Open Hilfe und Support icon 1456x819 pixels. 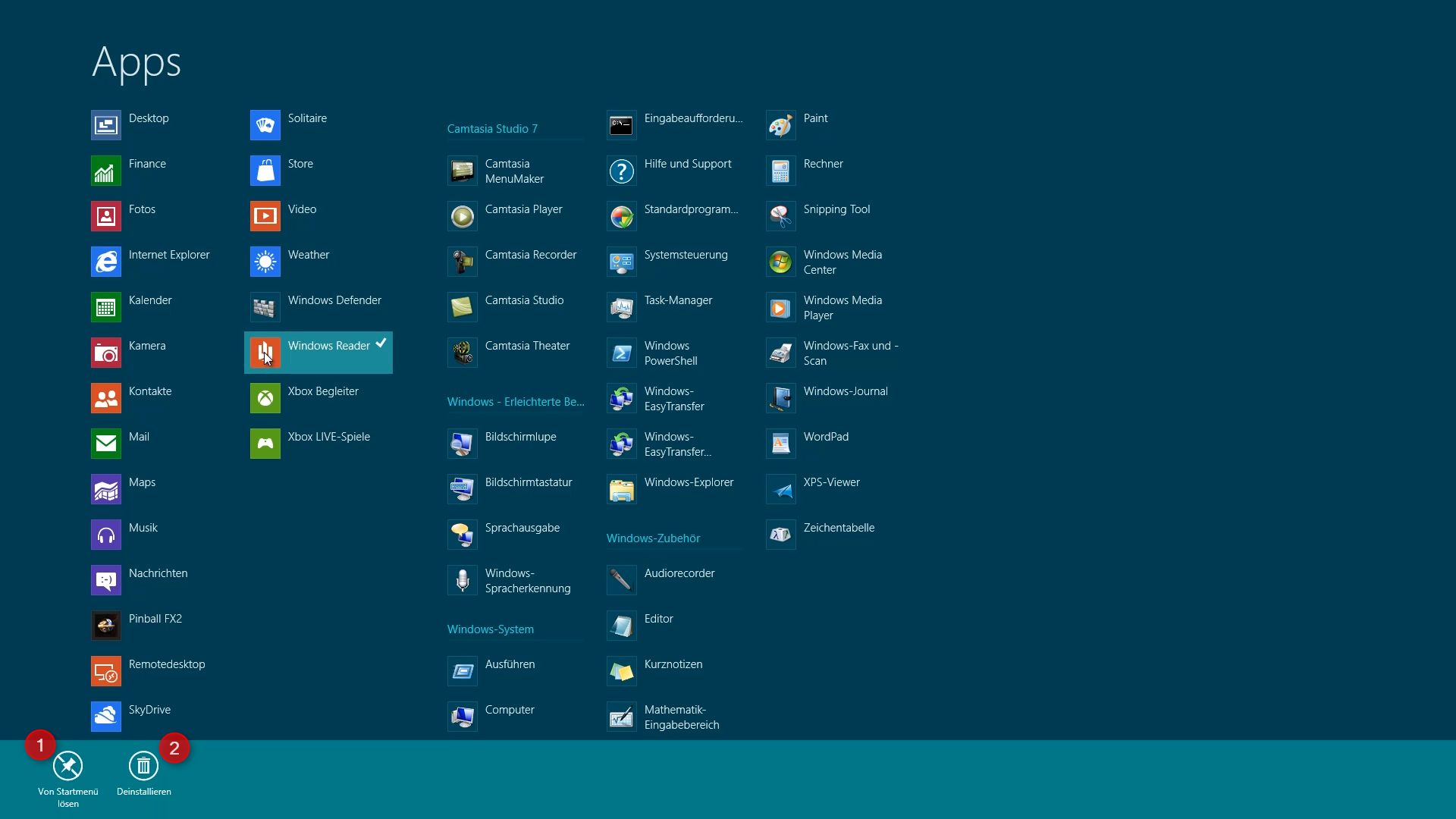622,171
